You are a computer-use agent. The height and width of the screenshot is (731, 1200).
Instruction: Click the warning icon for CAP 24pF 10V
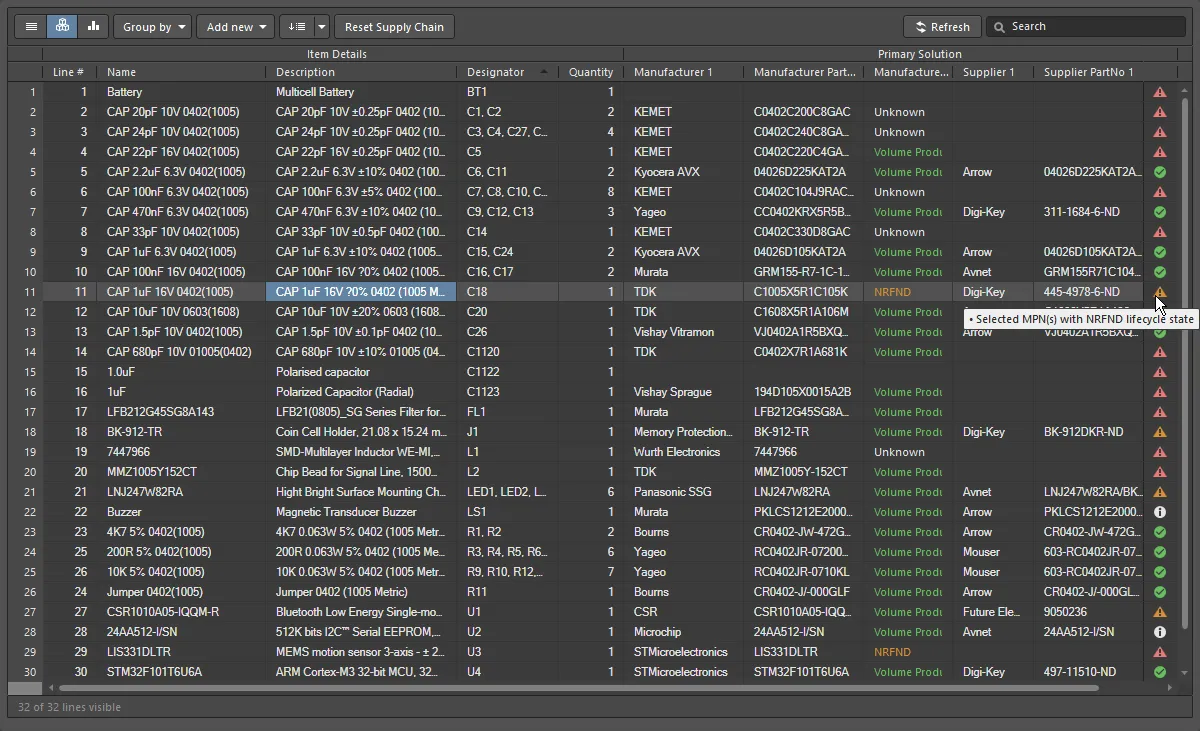(x=1160, y=132)
